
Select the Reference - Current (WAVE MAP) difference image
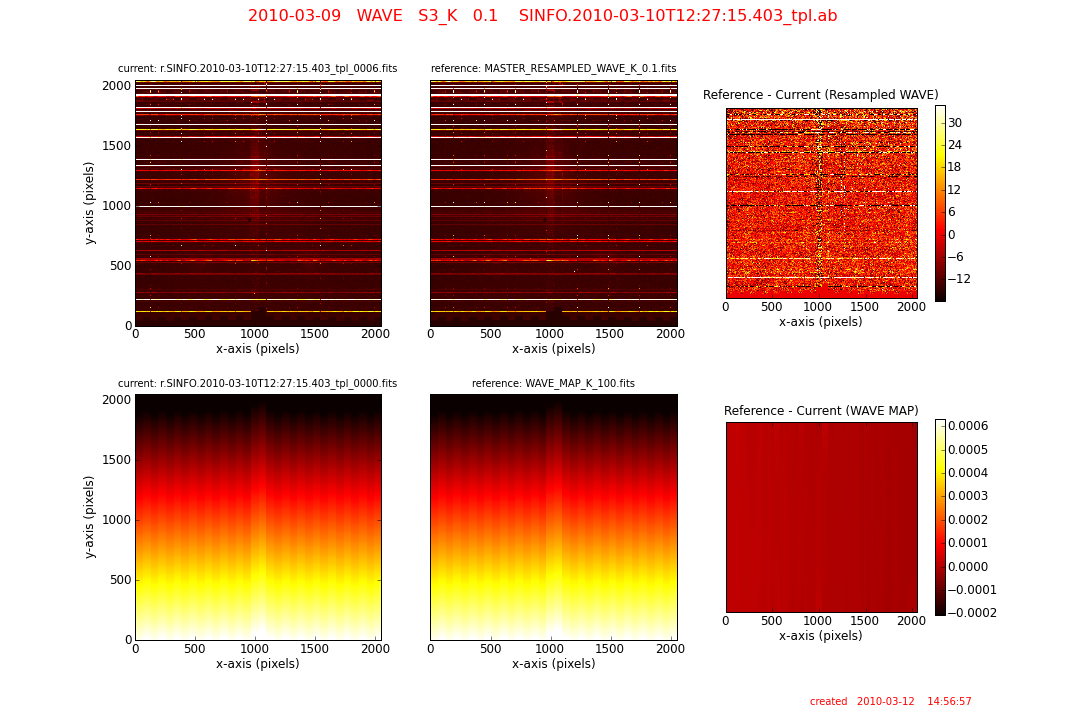(821, 517)
